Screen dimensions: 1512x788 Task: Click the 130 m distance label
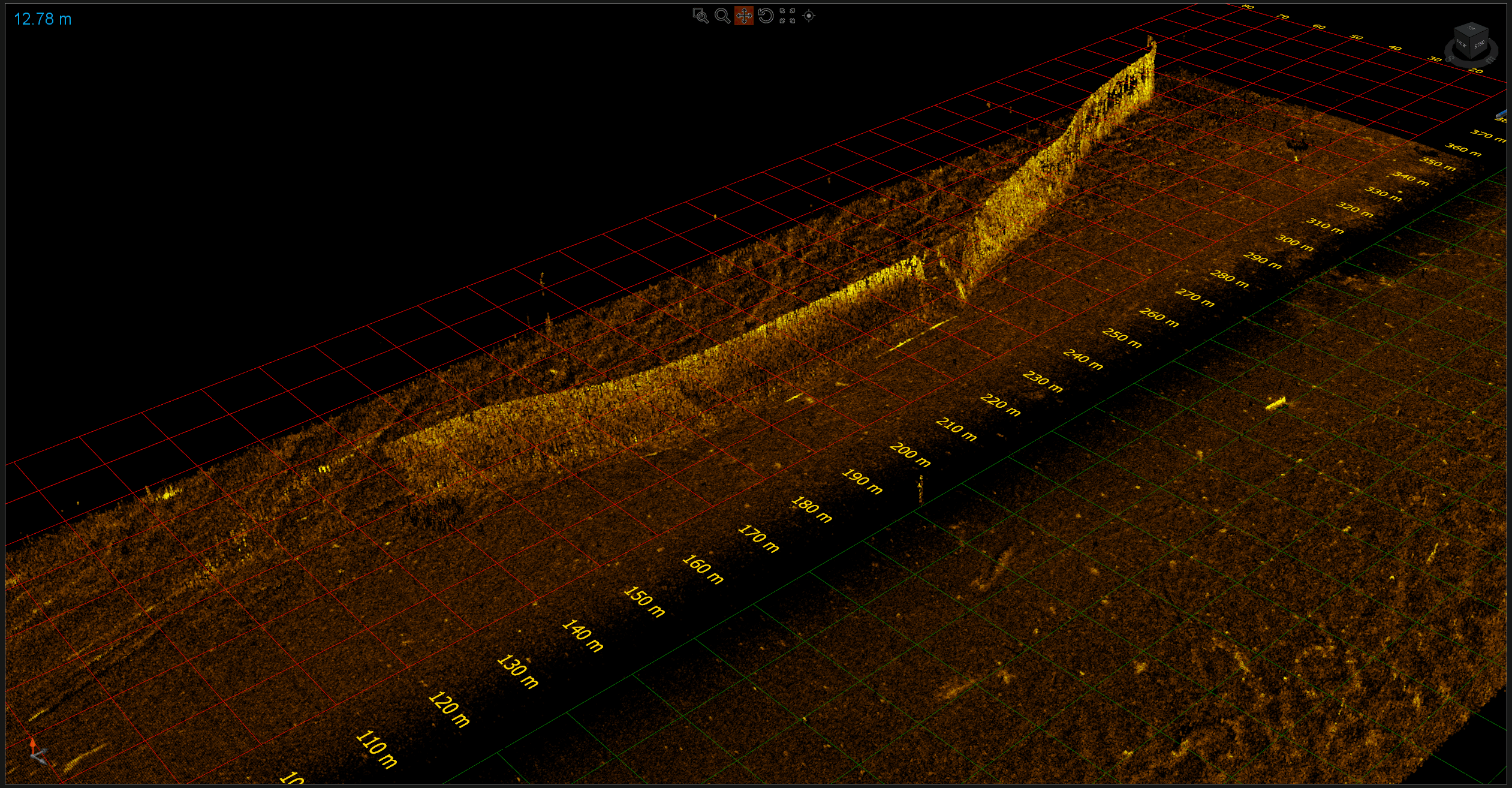point(518,672)
